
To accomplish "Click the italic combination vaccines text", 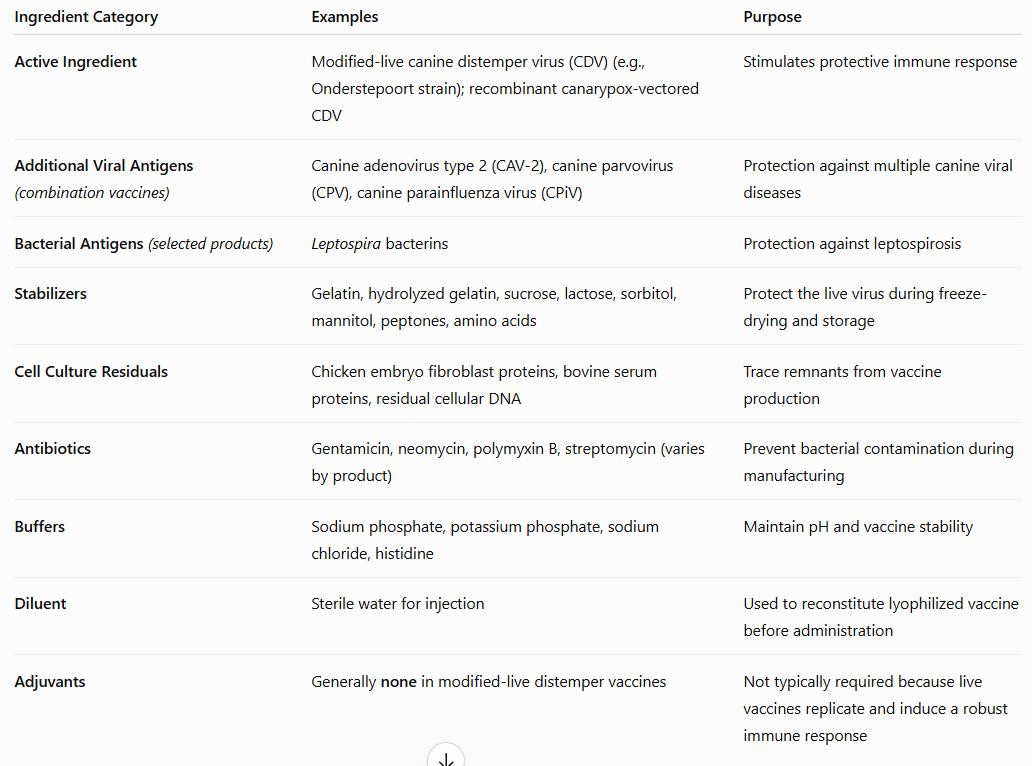I will point(92,193).
